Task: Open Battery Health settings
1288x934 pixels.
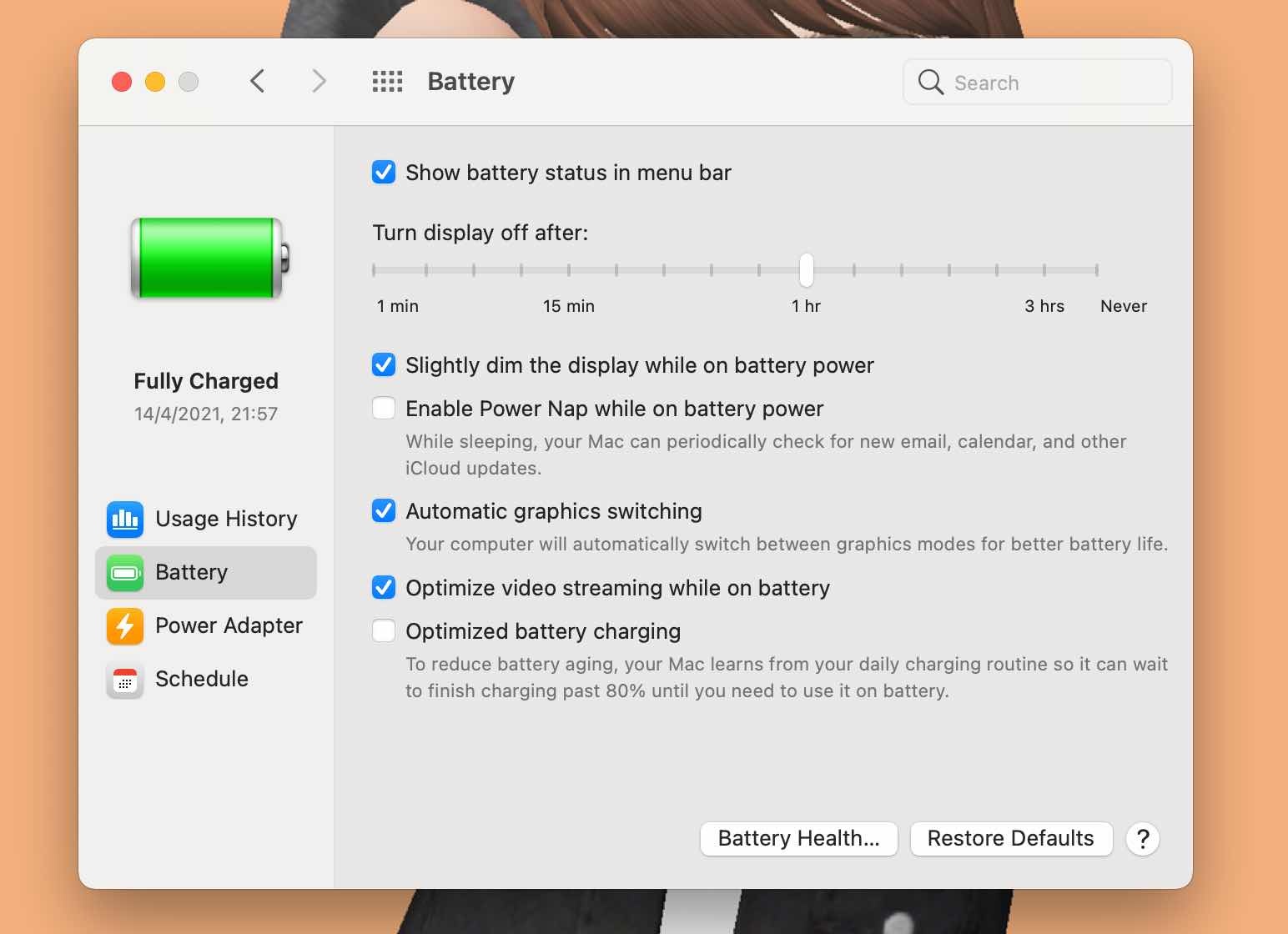Action: coord(797,838)
